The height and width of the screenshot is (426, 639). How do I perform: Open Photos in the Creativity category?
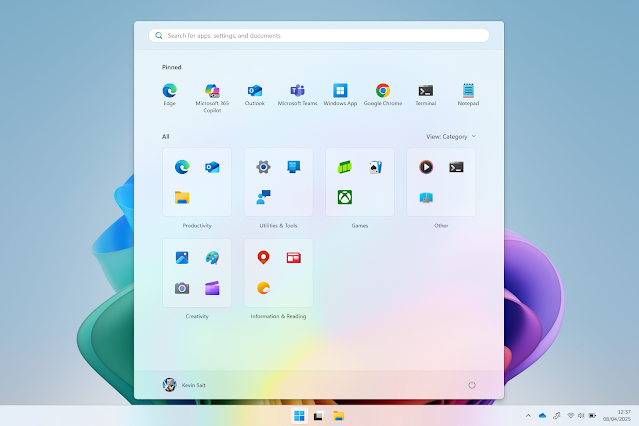click(x=182, y=258)
